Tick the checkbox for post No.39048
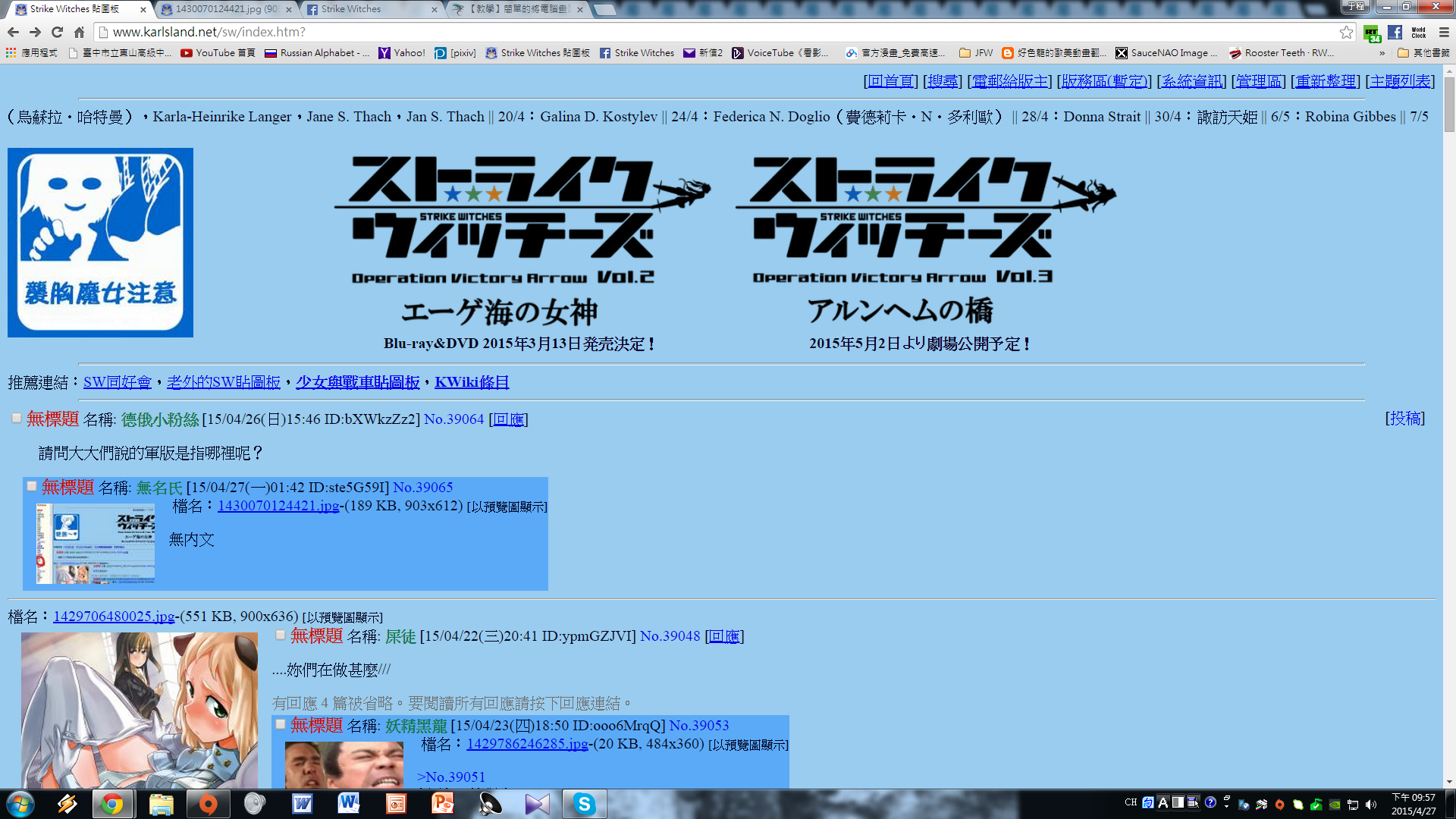This screenshot has width=1456, height=819. point(281,635)
